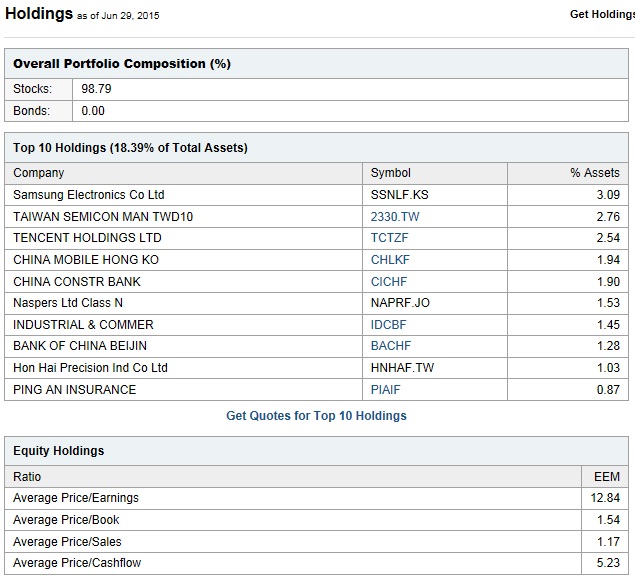Viewport: 635px width, 582px height.
Task: Click Samsung's 3.09 percent assets value
Action: pos(608,195)
